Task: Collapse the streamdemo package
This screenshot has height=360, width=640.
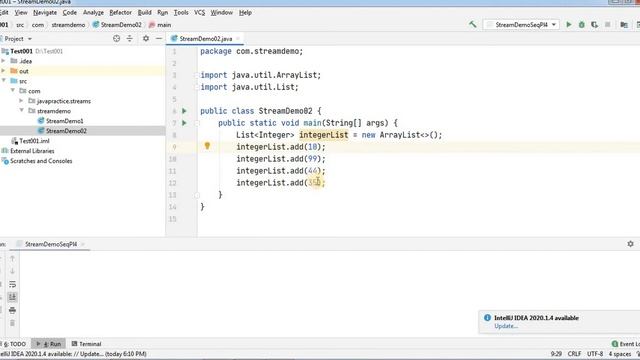Action: [x=22, y=111]
